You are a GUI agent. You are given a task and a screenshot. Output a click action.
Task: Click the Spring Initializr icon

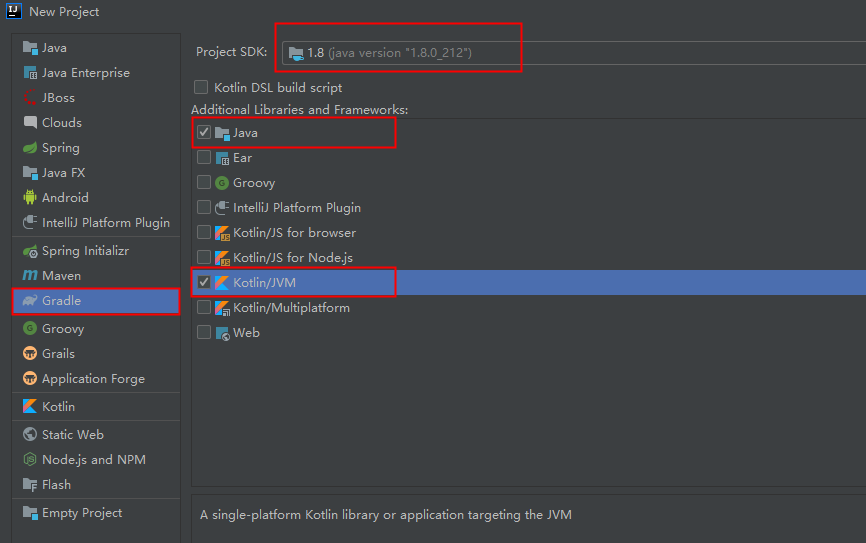[x=30, y=251]
